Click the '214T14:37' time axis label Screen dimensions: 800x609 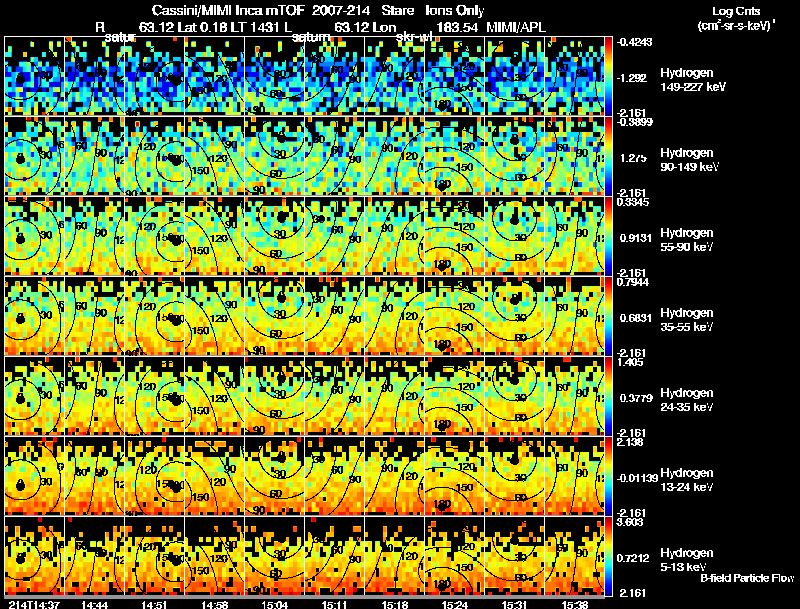point(34,604)
